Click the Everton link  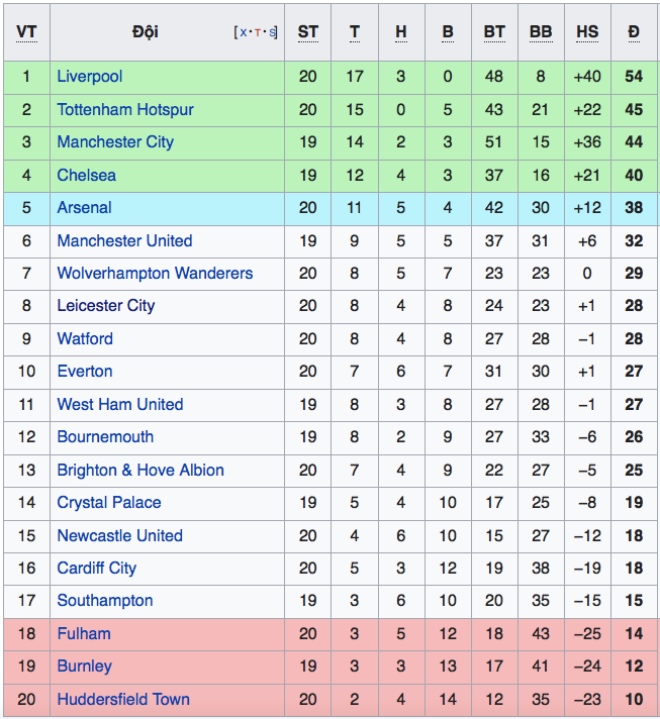pos(84,371)
